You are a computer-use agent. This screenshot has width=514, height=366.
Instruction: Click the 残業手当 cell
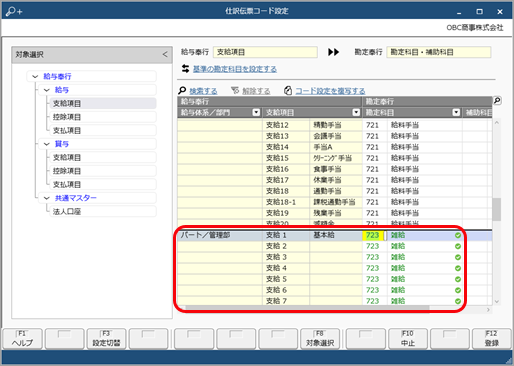(336, 213)
